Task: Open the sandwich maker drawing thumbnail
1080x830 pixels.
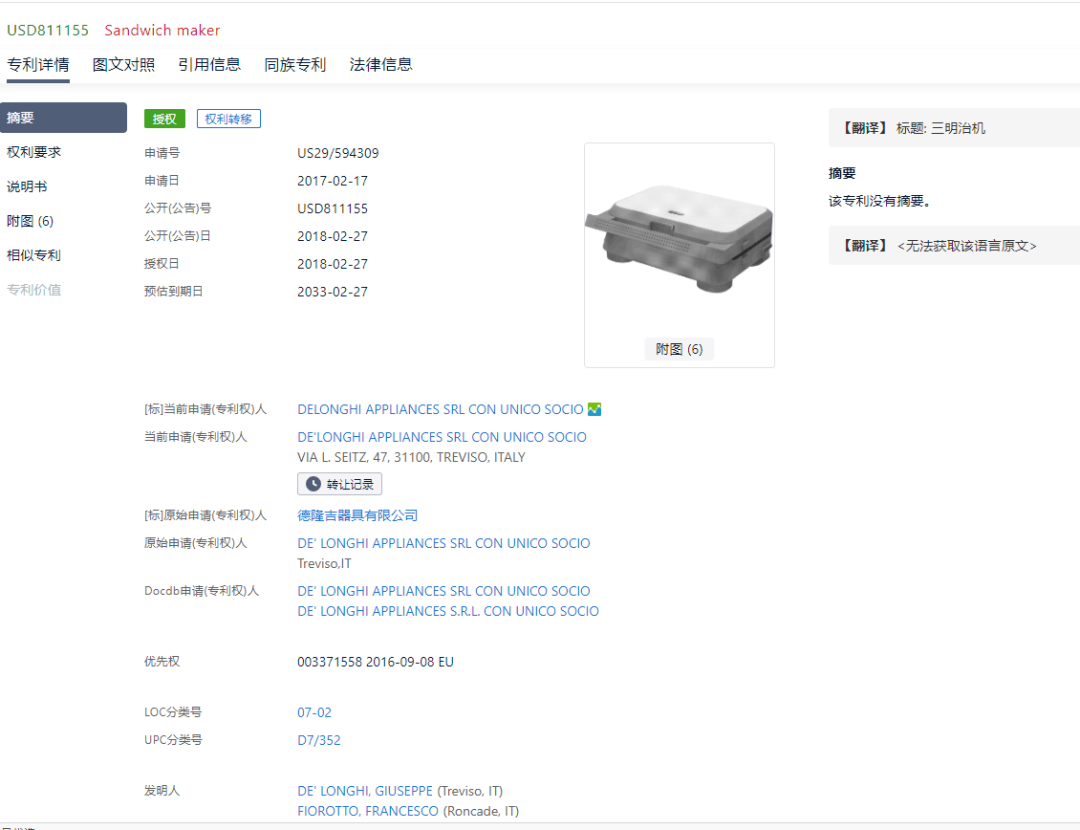Action: coord(679,240)
